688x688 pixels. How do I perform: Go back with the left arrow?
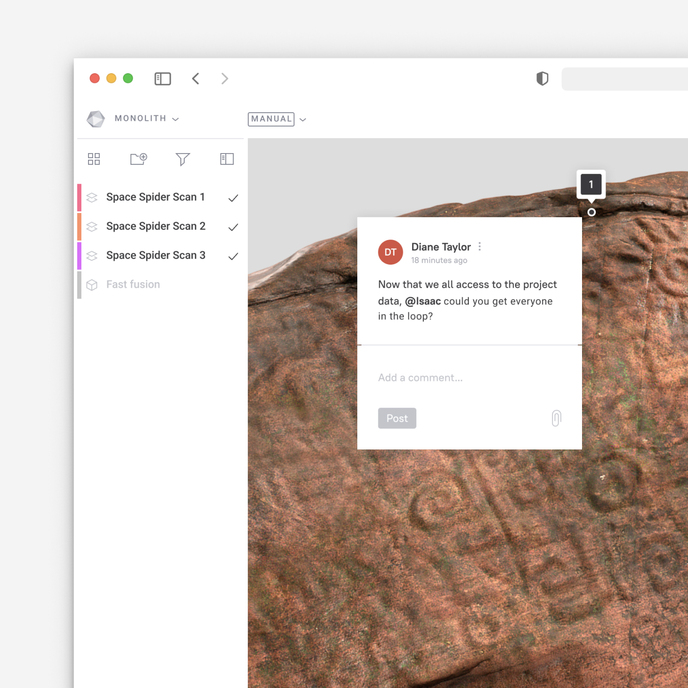click(196, 79)
